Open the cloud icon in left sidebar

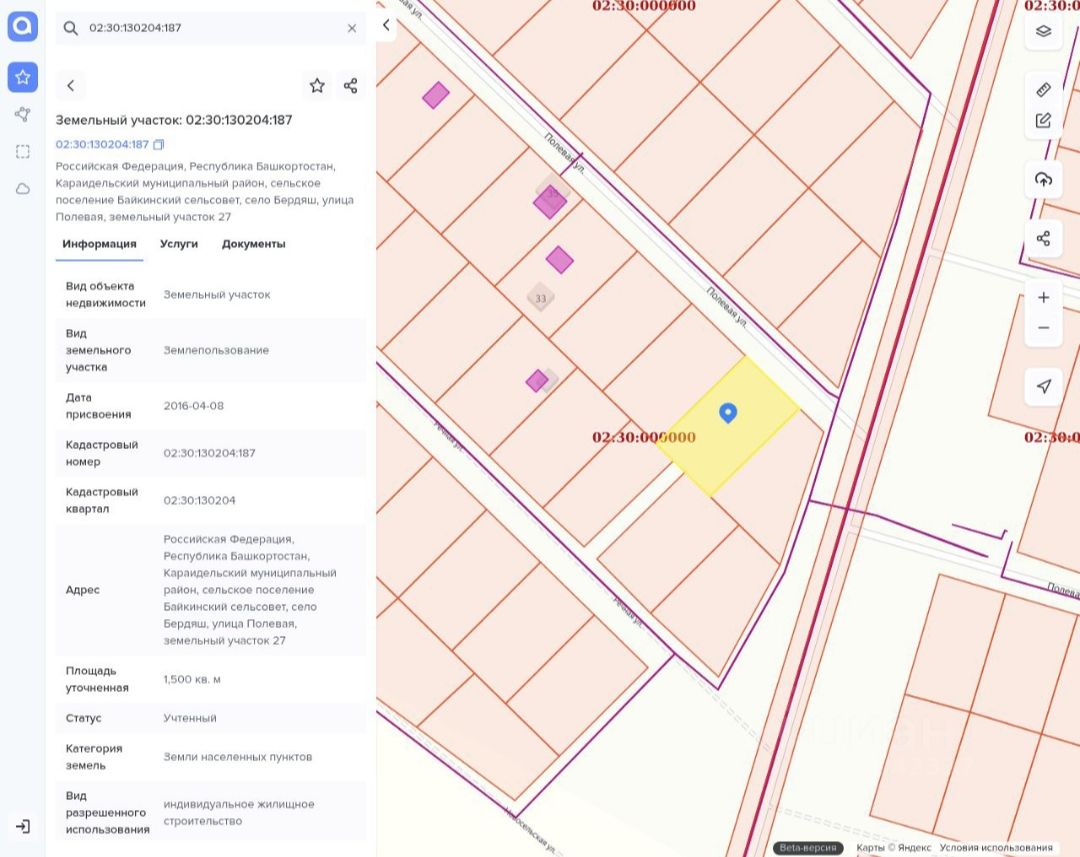coord(23,189)
